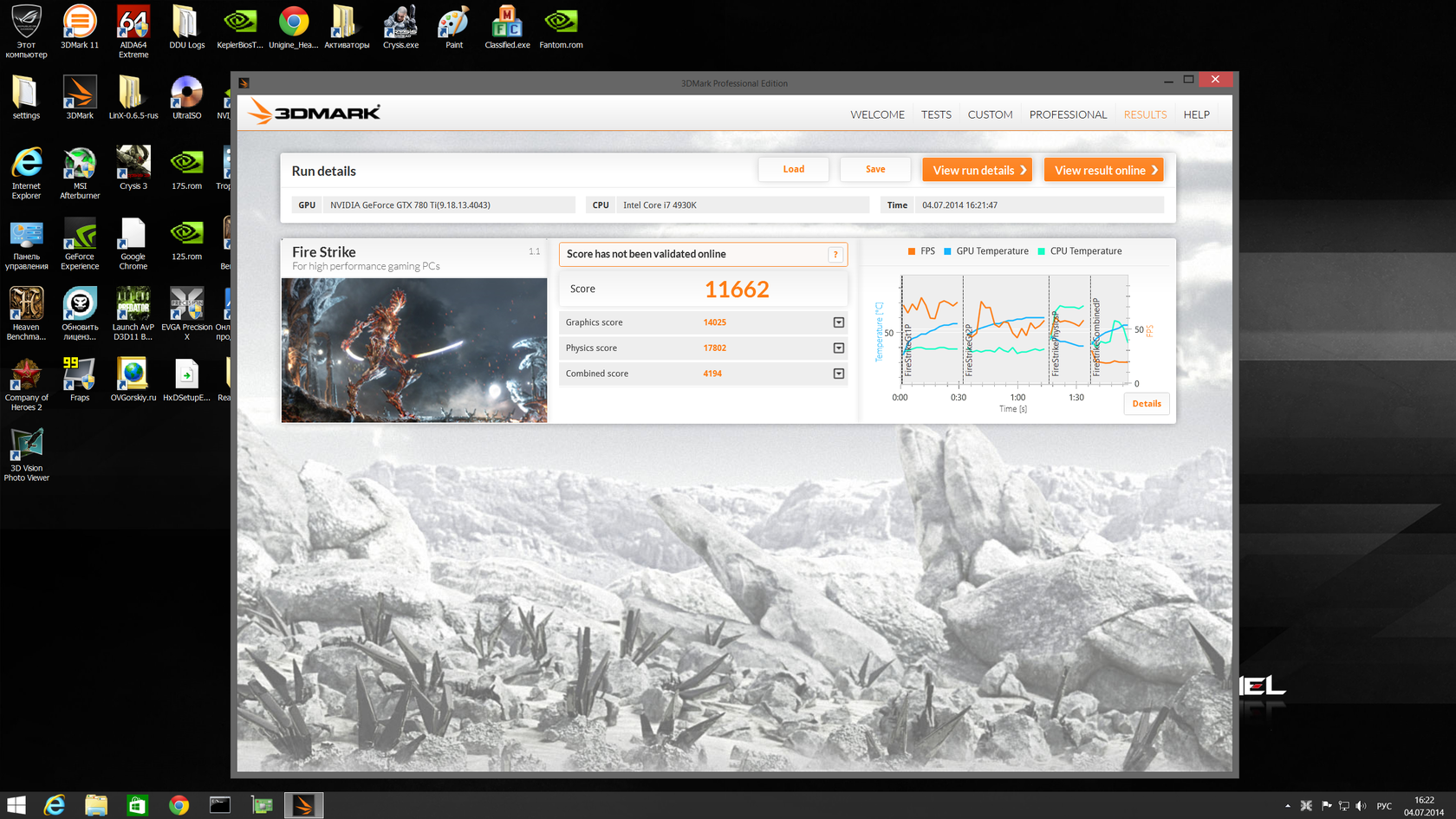Click the orange FPS legend swatch
Viewport: 1456px width, 819px height.
911,251
